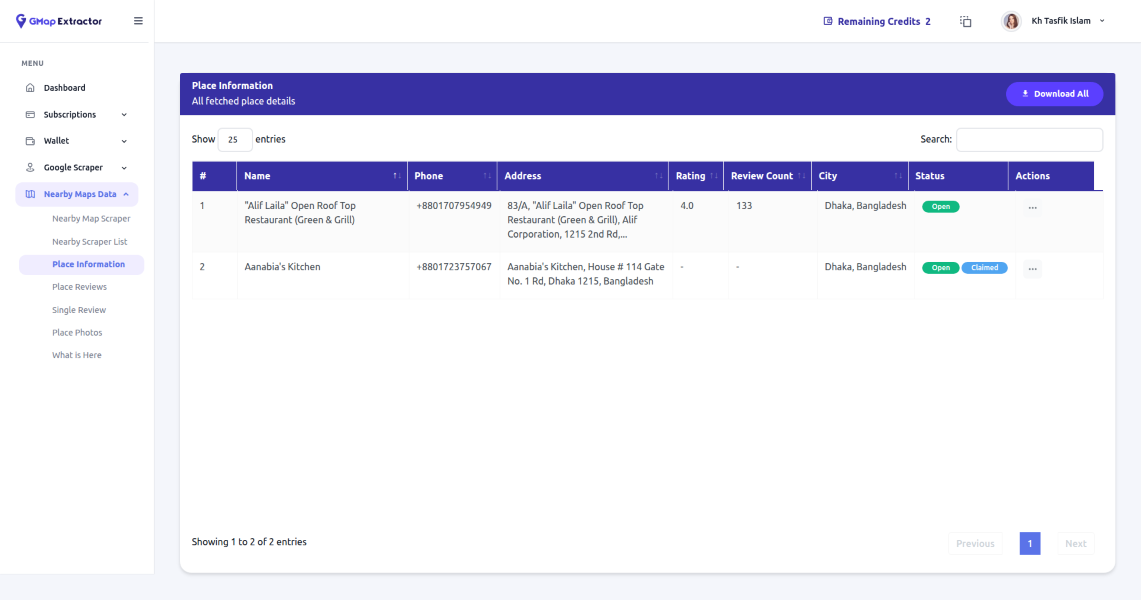1141x600 pixels.
Task: Sort table by Name column
Action: 321,176
